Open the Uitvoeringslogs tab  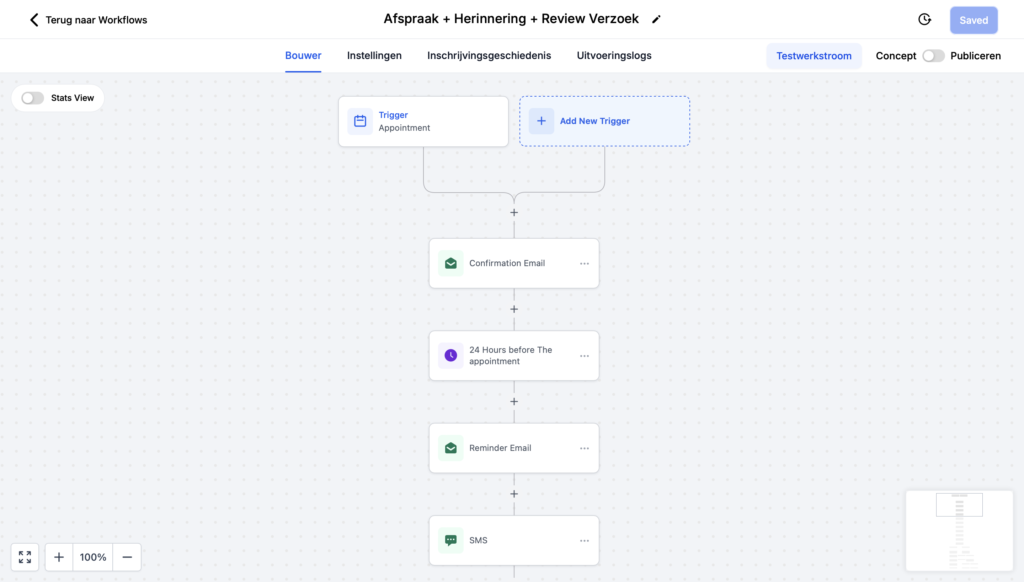click(x=614, y=56)
